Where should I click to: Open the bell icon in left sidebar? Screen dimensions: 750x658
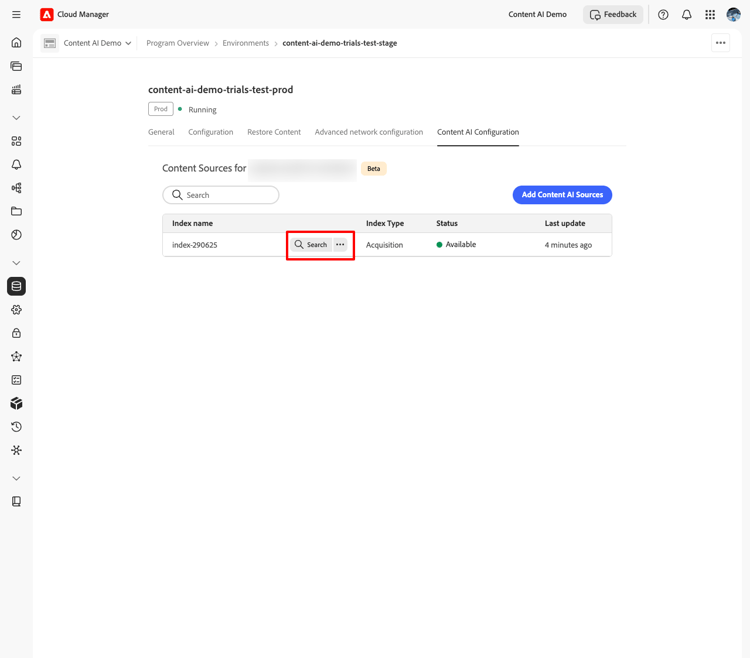(16, 164)
